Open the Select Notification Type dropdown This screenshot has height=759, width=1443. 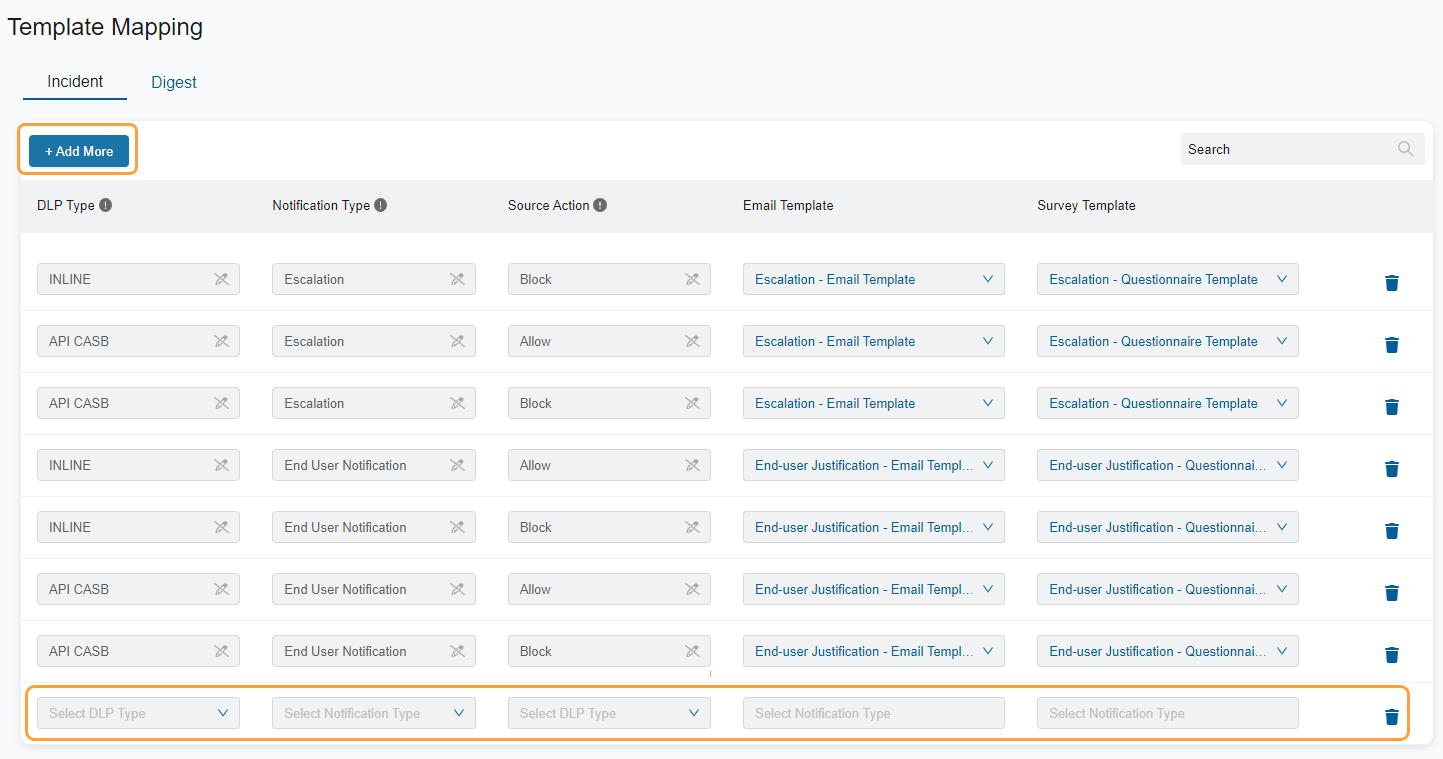(x=373, y=713)
